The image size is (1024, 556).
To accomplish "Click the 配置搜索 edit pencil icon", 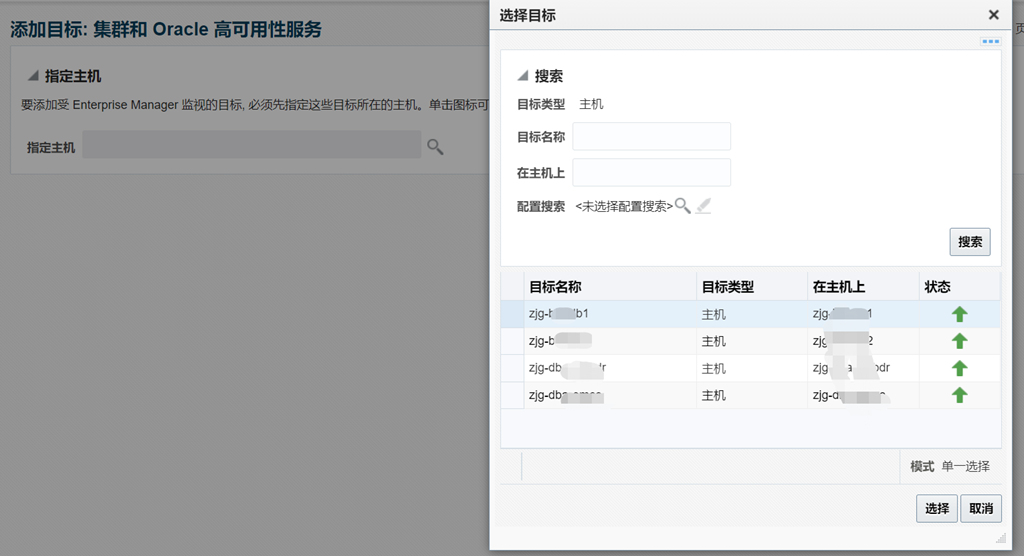I will pyautogui.click(x=703, y=206).
